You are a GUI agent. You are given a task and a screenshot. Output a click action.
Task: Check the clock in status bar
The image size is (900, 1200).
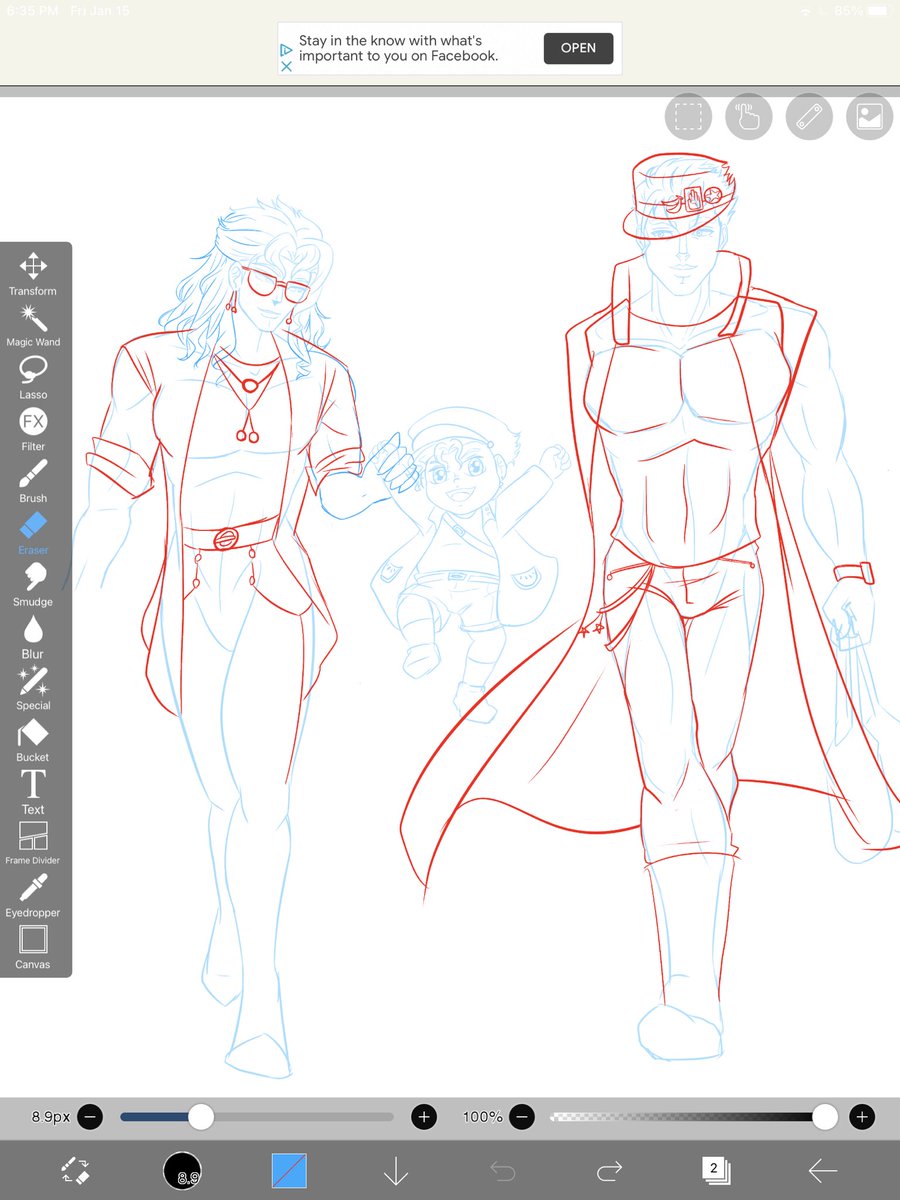click(33, 10)
